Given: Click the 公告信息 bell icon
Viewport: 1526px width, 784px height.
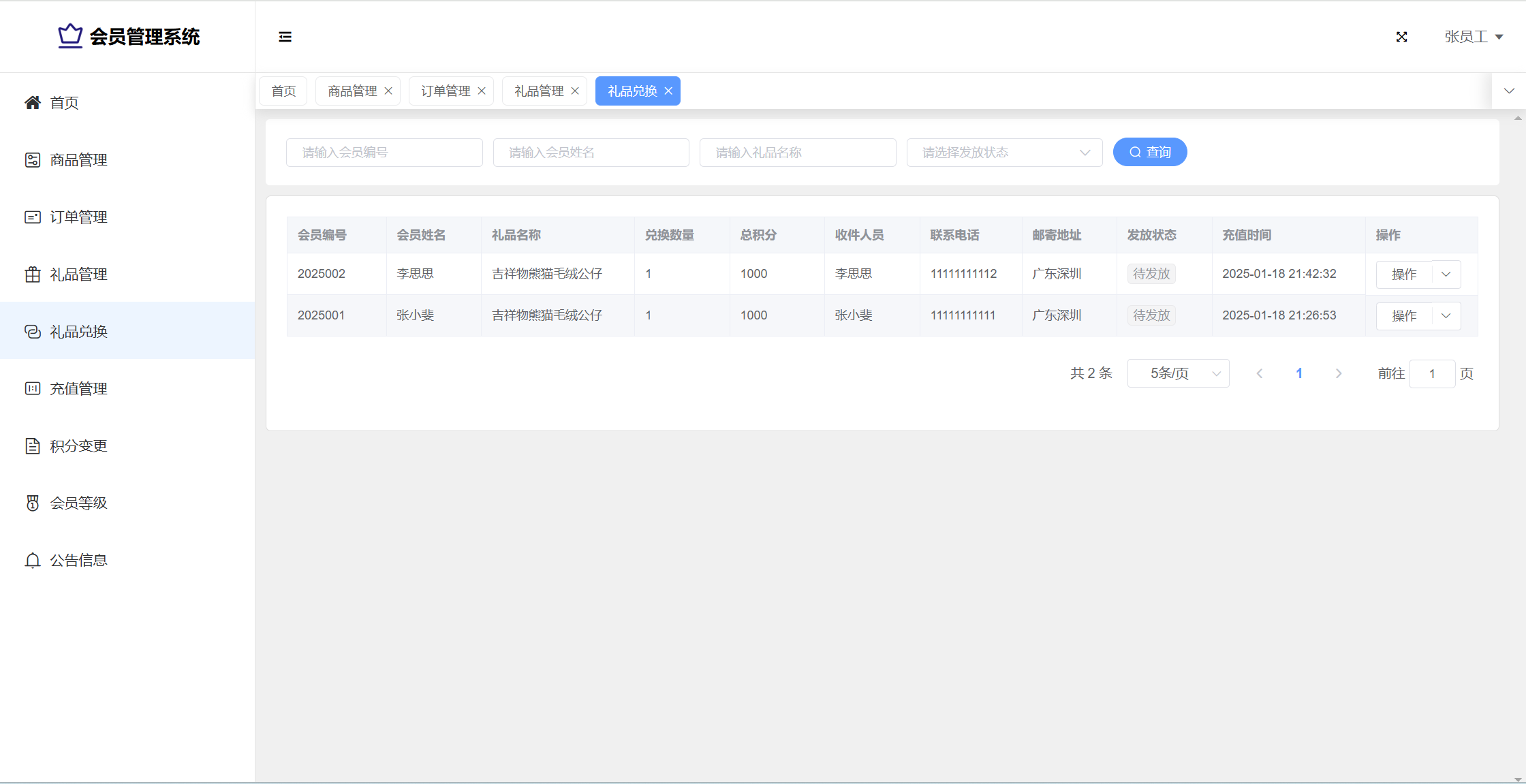Looking at the screenshot, I should click(x=33, y=561).
